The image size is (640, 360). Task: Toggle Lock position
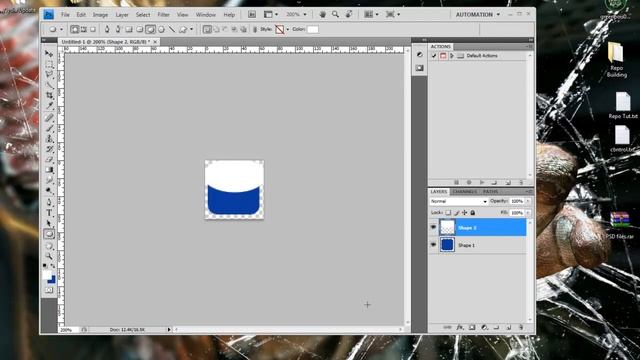coord(464,213)
